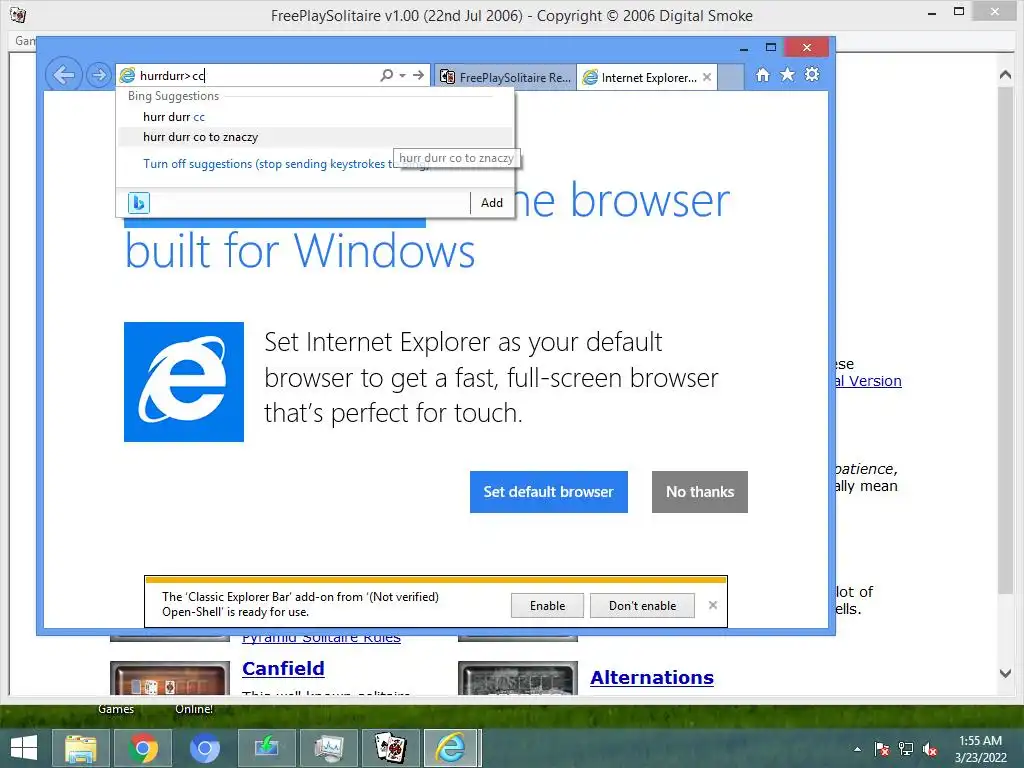Image resolution: width=1024 pixels, height=768 pixels.
Task: Open the Canfield link in the FreePlaySolitaire window
Action: pyautogui.click(x=283, y=669)
